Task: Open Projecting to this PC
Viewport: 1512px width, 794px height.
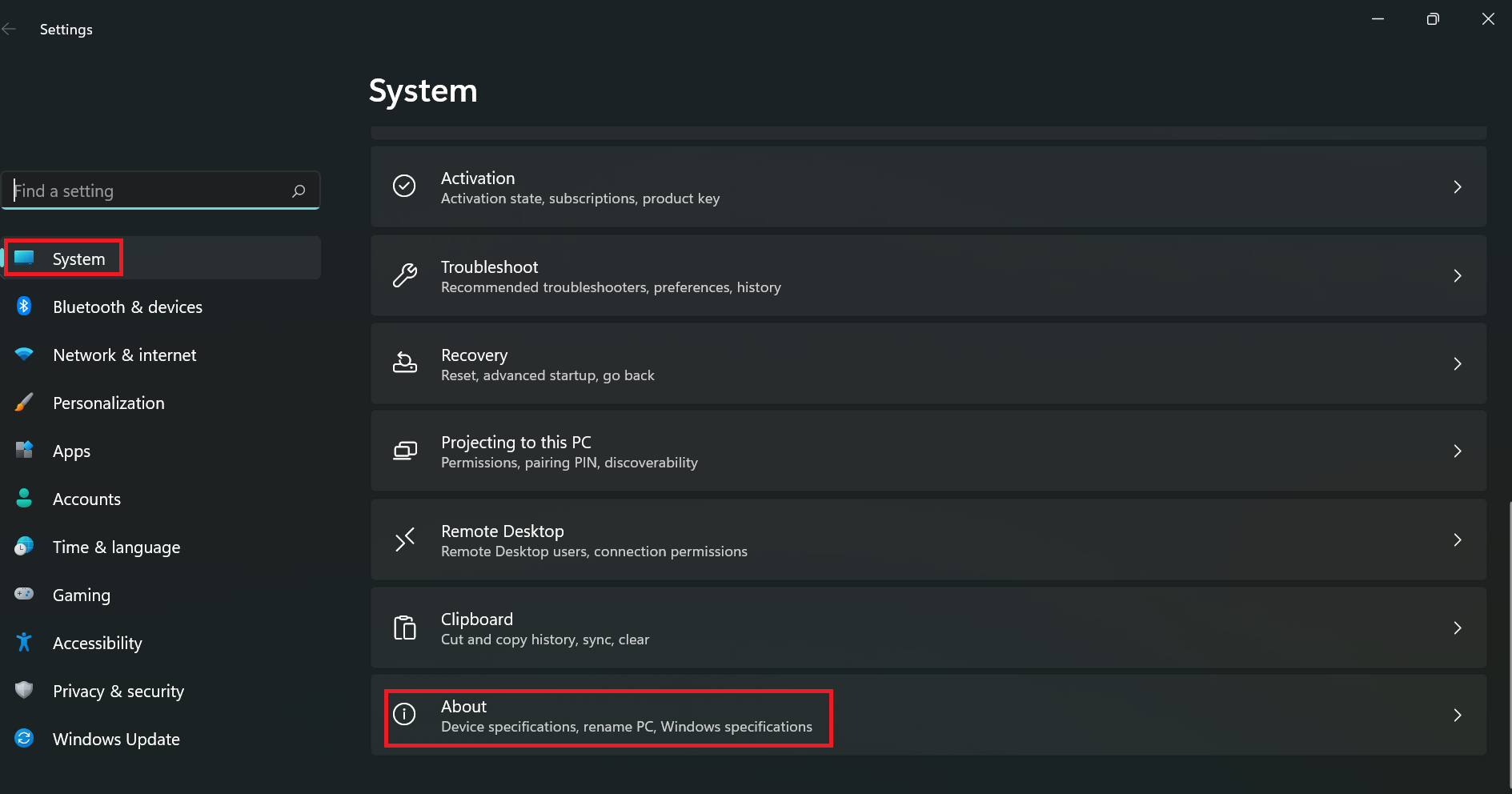Action: 928,451
